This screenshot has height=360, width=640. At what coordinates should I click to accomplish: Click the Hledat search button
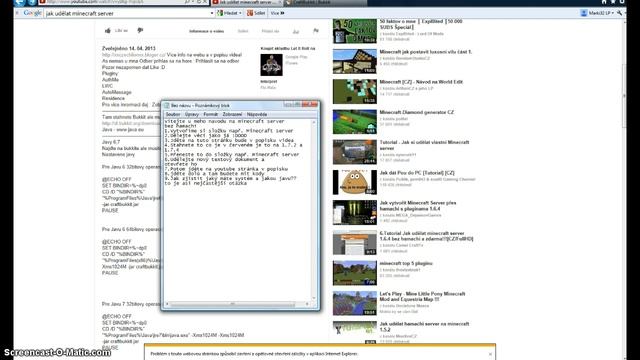[227, 13]
